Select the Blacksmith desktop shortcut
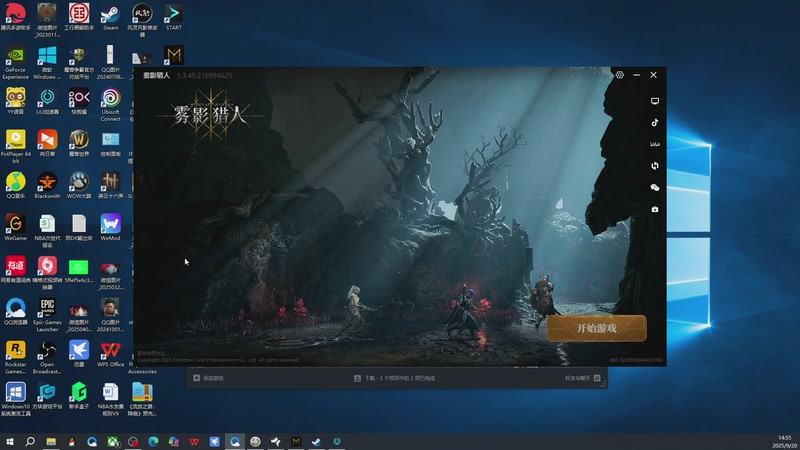The width and height of the screenshot is (800, 450). pos(47,186)
